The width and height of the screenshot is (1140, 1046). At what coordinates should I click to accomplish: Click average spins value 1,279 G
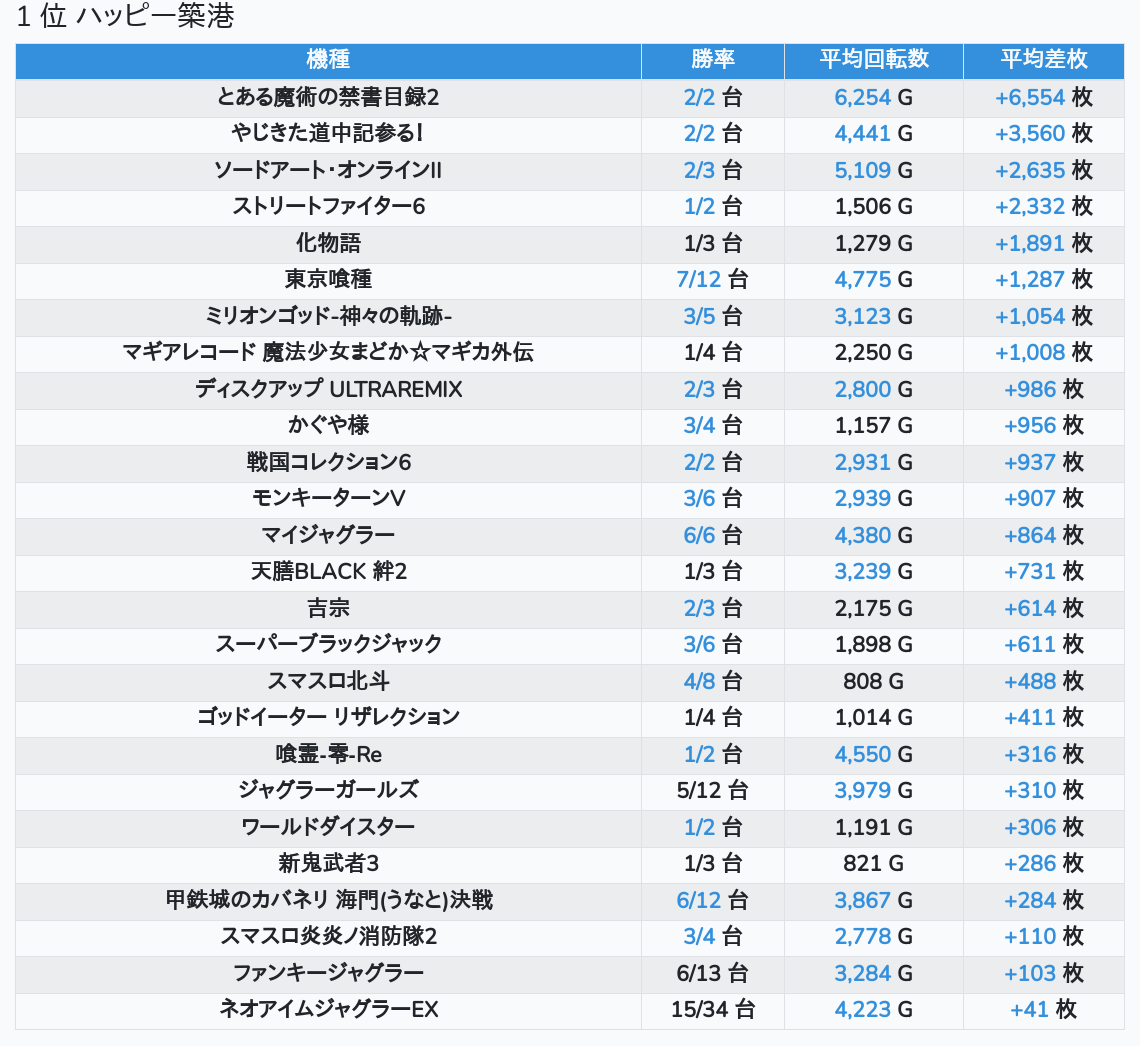click(x=874, y=243)
